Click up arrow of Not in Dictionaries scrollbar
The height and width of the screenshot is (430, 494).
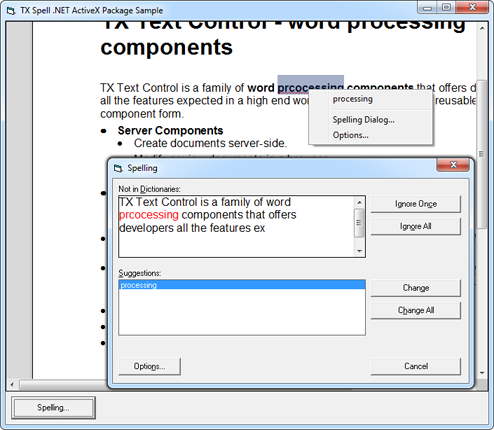click(359, 202)
